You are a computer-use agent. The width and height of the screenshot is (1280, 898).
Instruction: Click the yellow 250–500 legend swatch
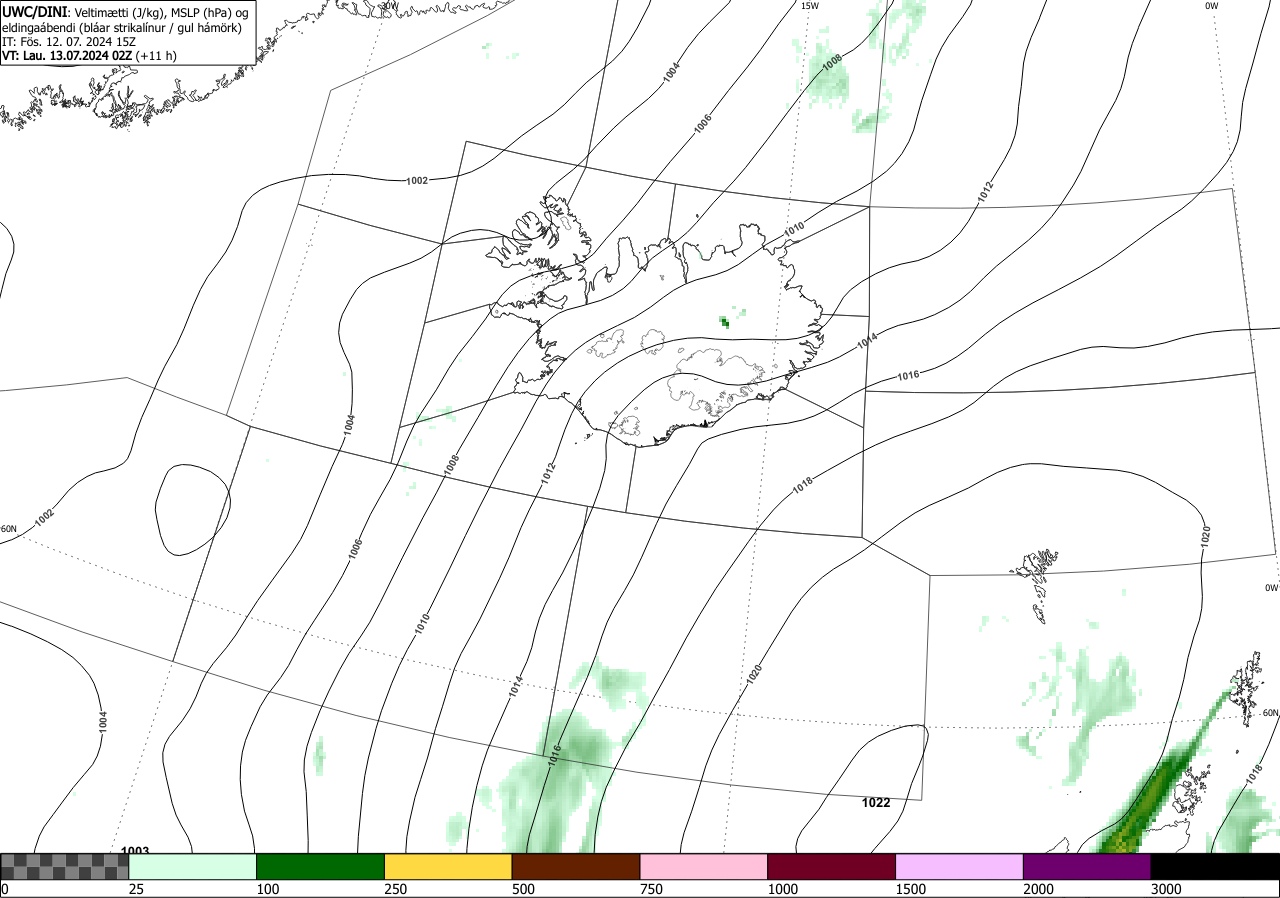pos(448,866)
